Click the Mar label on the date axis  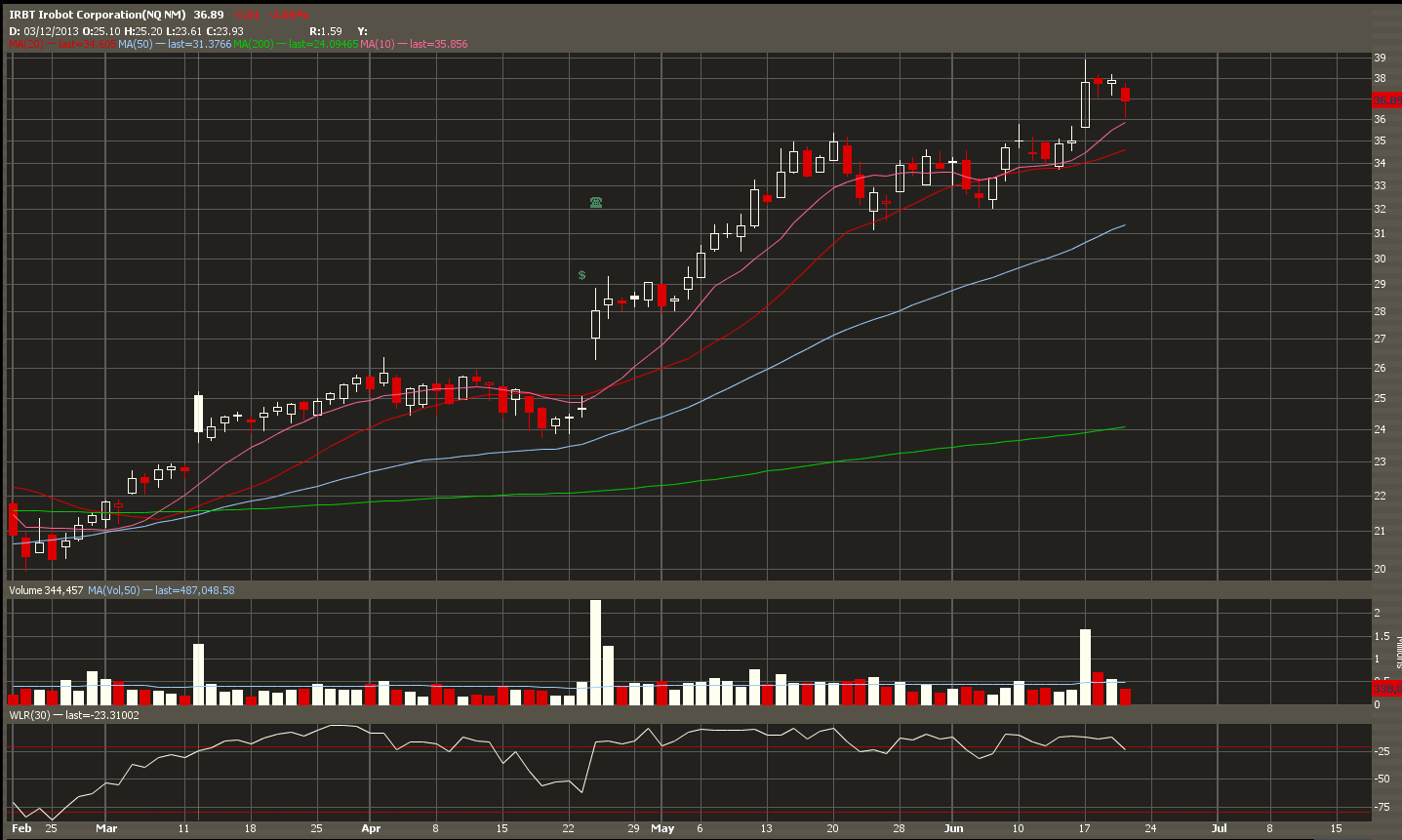pyautogui.click(x=106, y=828)
